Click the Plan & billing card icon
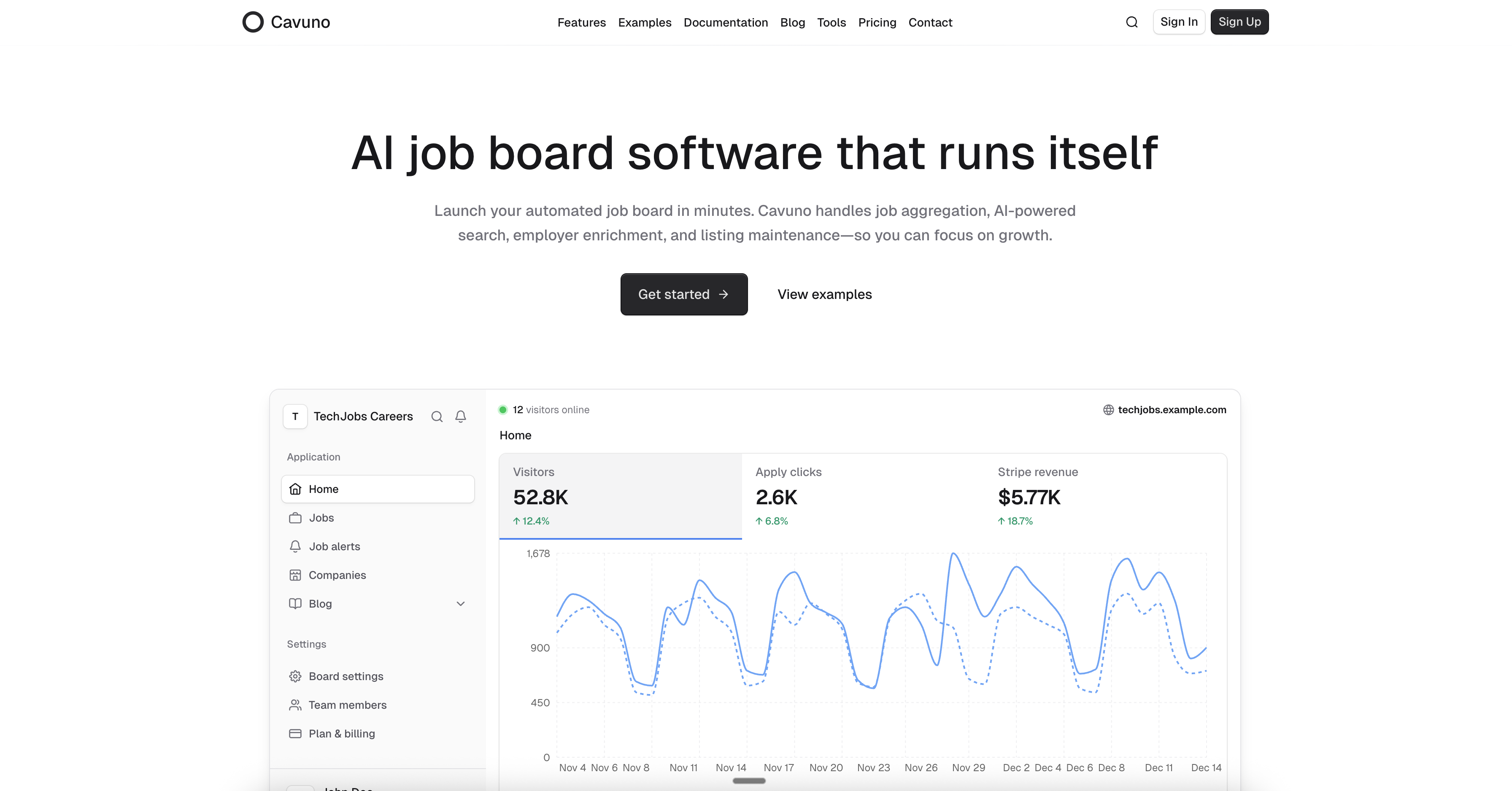The width and height of the screenshot is (1512, 791). [295, 734]
